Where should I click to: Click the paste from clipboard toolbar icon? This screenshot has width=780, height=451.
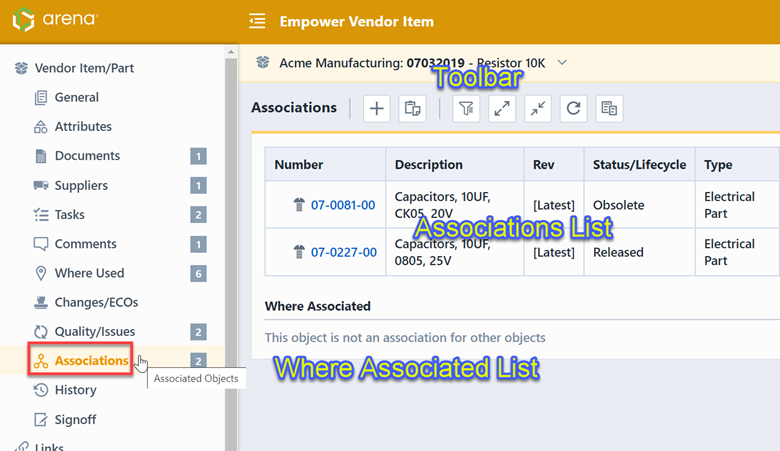412,108
